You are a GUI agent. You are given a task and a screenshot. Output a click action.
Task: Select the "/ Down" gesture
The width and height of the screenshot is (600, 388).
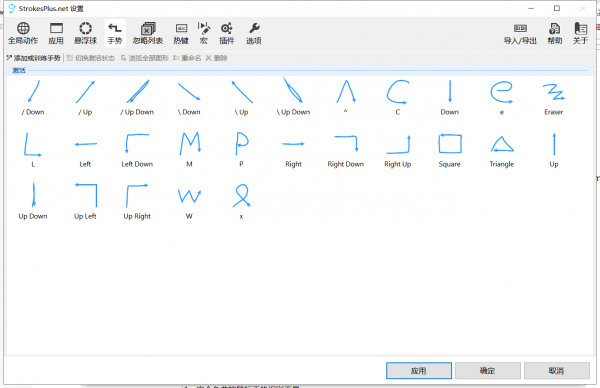click(33, 97)
